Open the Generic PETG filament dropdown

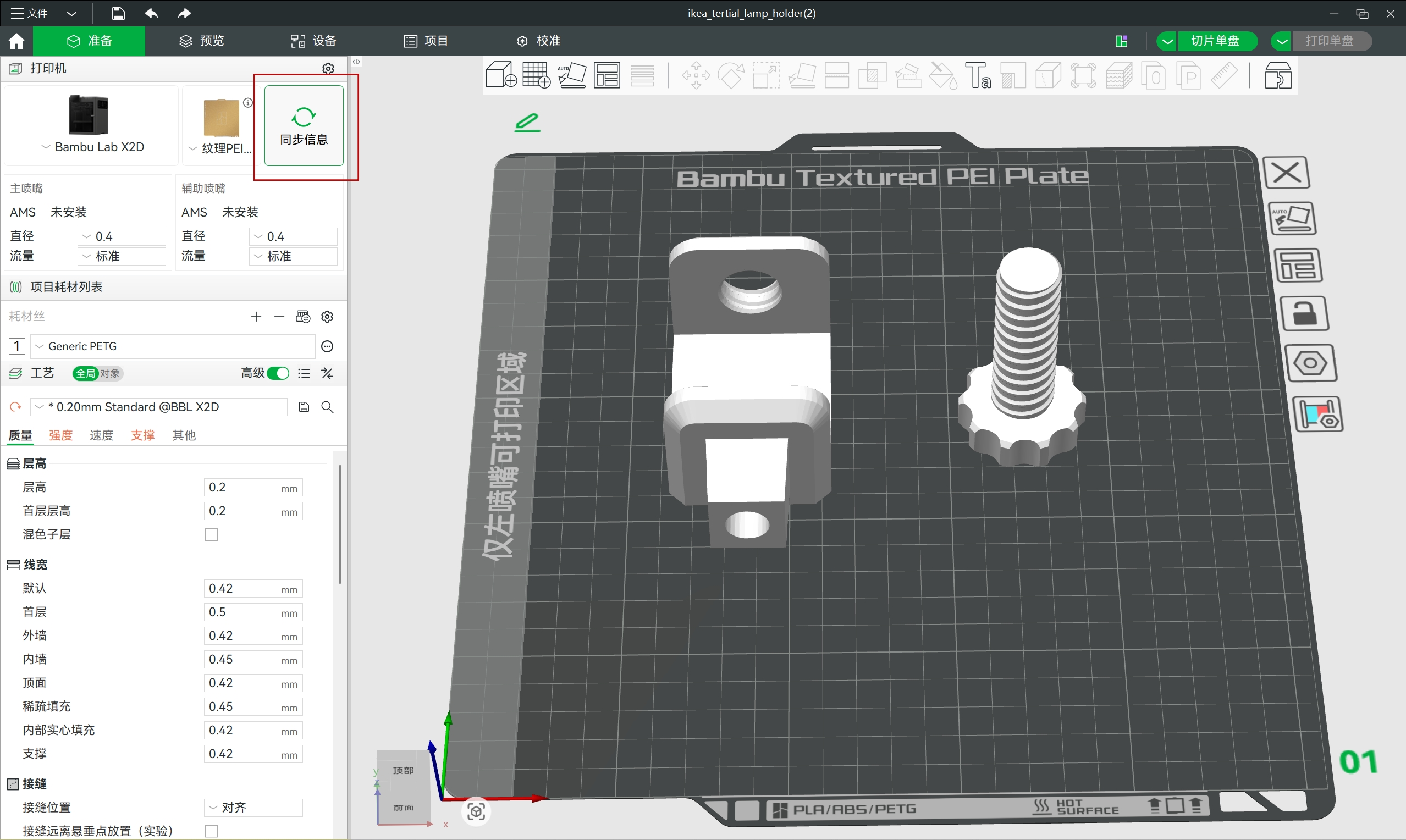tap(173, 346)
